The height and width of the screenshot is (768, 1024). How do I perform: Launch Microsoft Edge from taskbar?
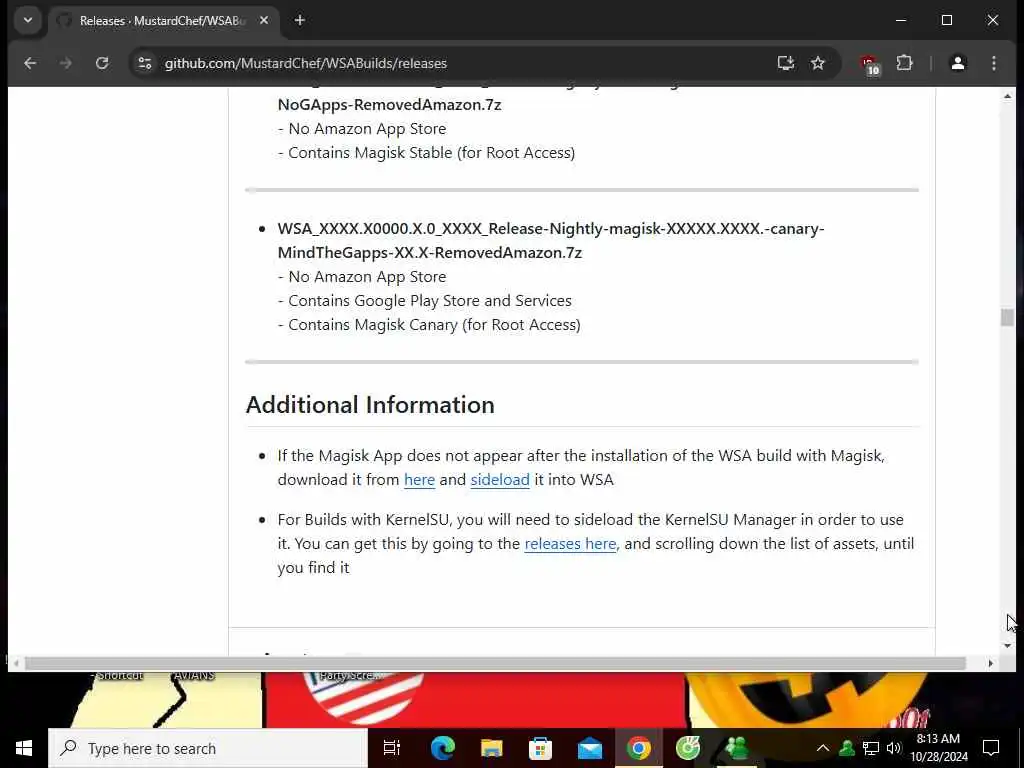click(442, 748)
